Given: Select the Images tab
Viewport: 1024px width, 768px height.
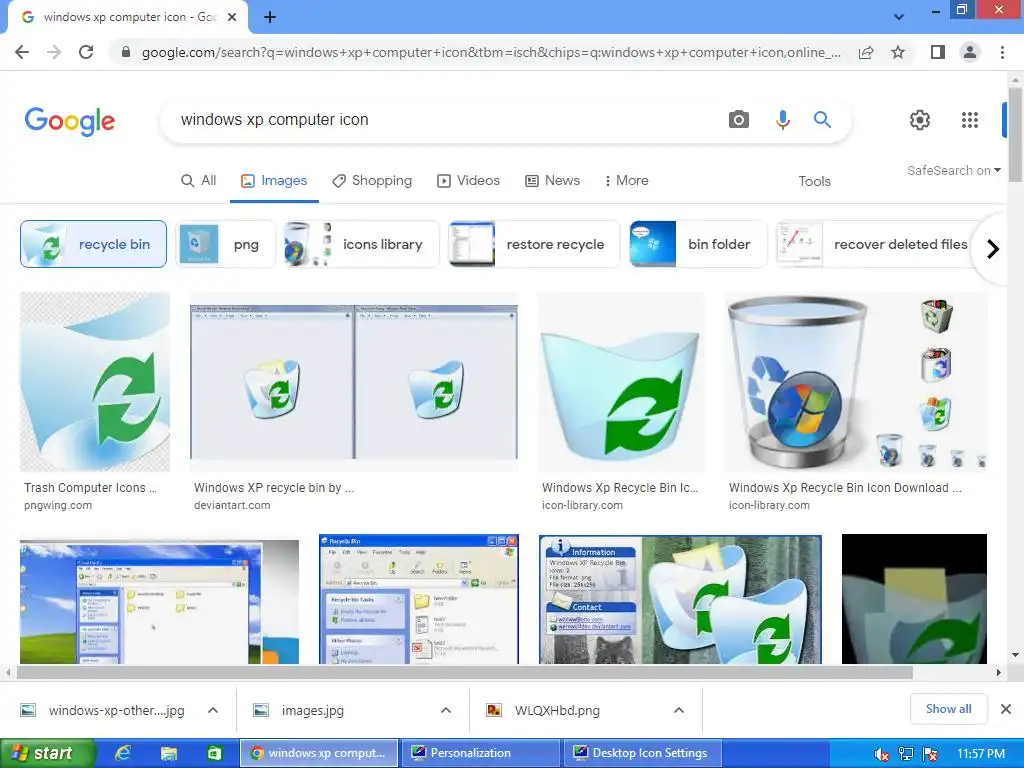Looking at the screenshot, I should point(274,181).
